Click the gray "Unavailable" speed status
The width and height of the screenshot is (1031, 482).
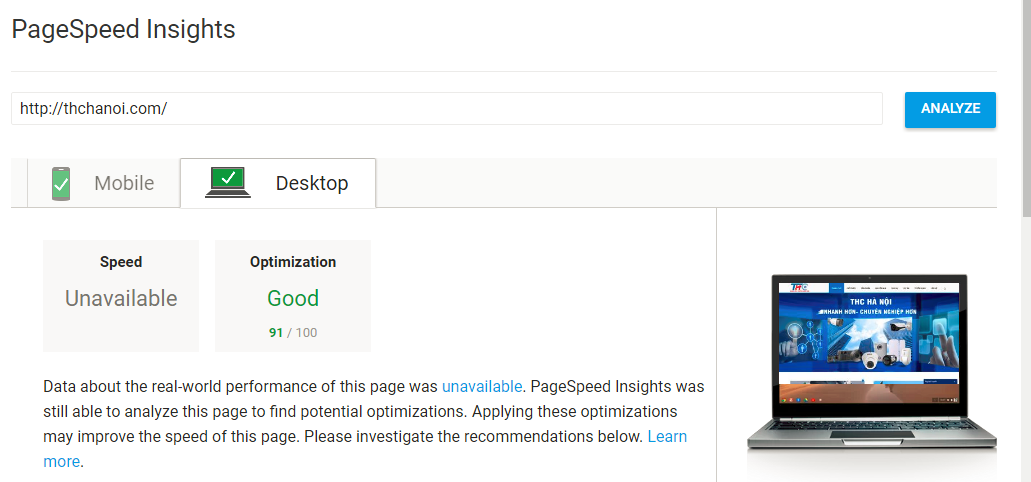click(121, 299)
